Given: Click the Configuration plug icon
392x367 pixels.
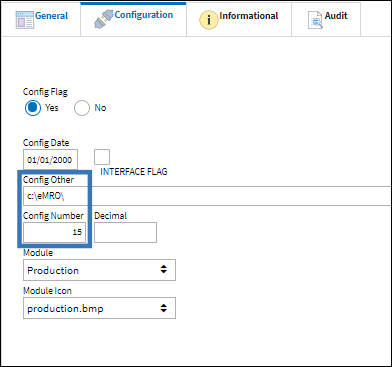Looking at the screenshot, I should (103, 19).
